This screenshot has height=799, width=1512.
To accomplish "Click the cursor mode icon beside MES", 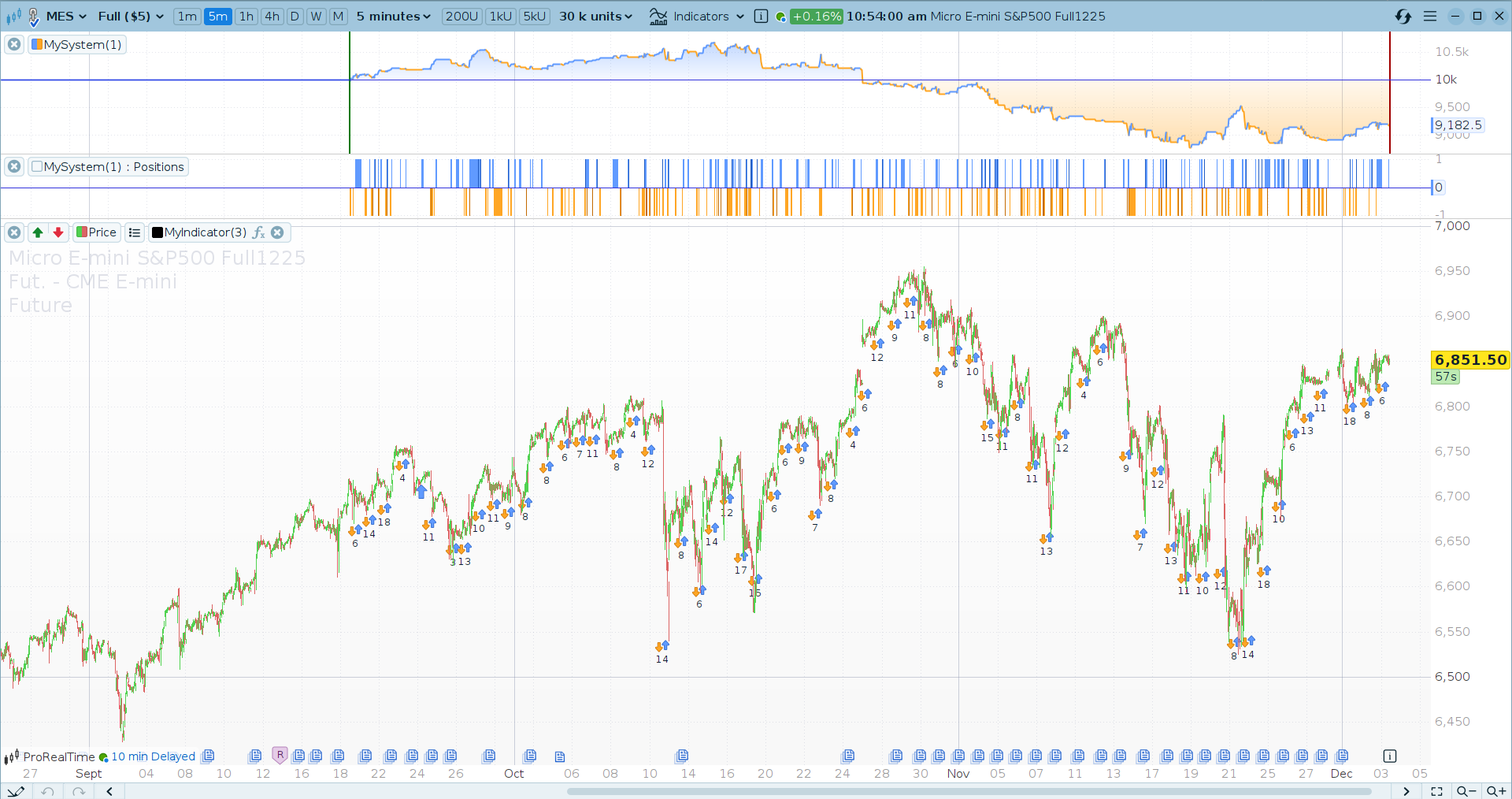I will 34,17.
